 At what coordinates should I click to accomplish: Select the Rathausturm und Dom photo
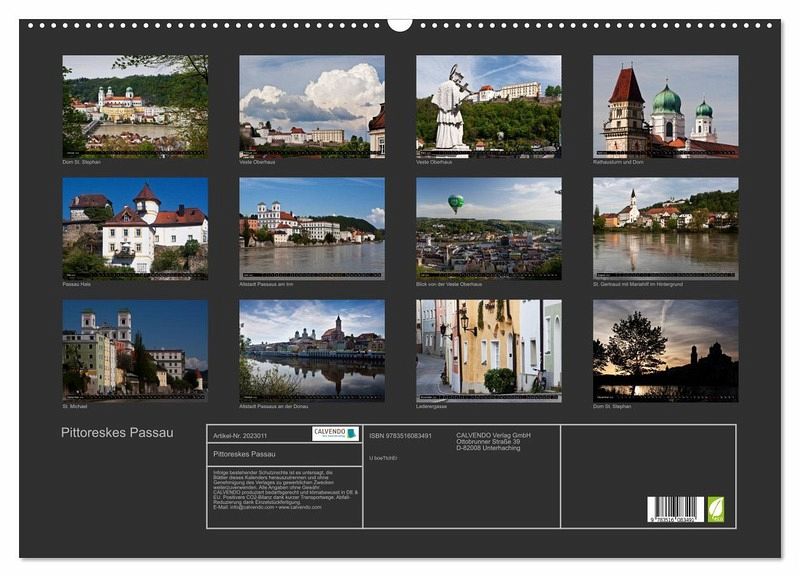pos(665,106)
